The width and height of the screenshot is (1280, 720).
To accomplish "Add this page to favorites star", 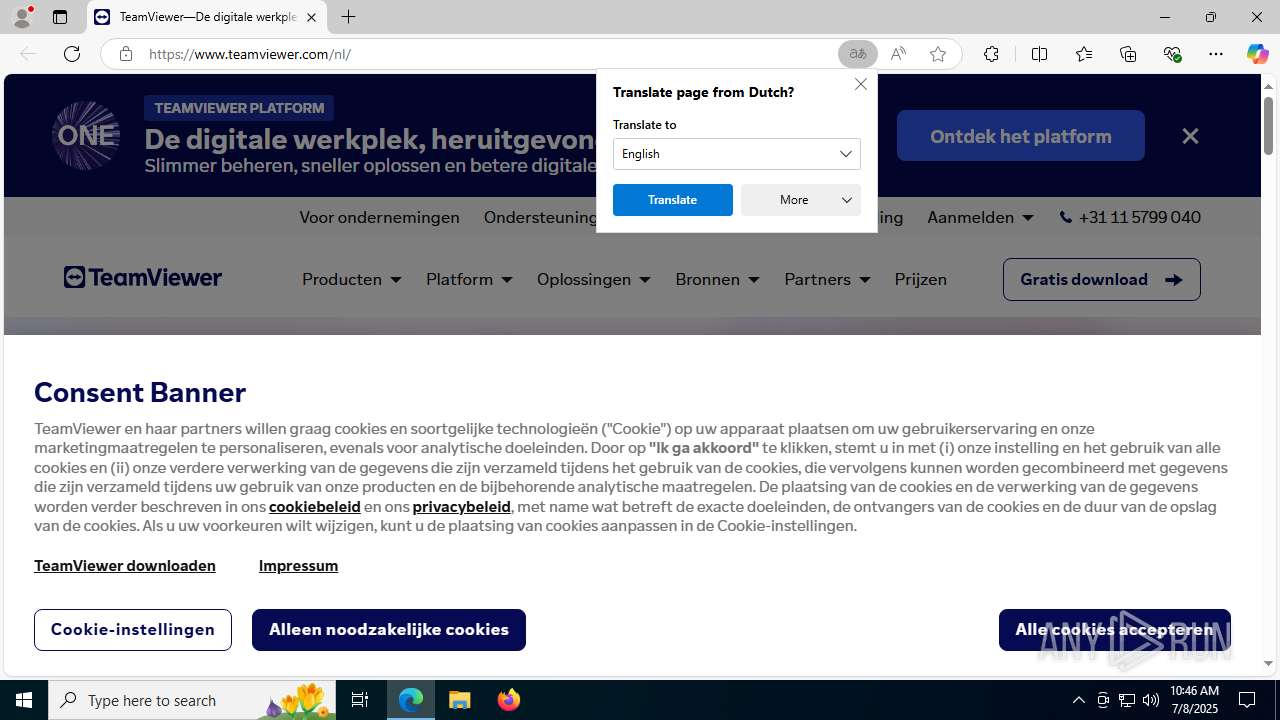I will tap(938, 54).
